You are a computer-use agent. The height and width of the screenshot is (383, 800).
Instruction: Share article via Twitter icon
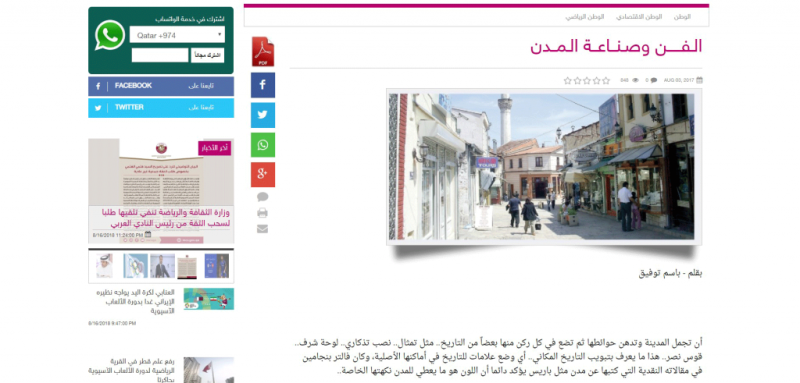pos(263,115)
